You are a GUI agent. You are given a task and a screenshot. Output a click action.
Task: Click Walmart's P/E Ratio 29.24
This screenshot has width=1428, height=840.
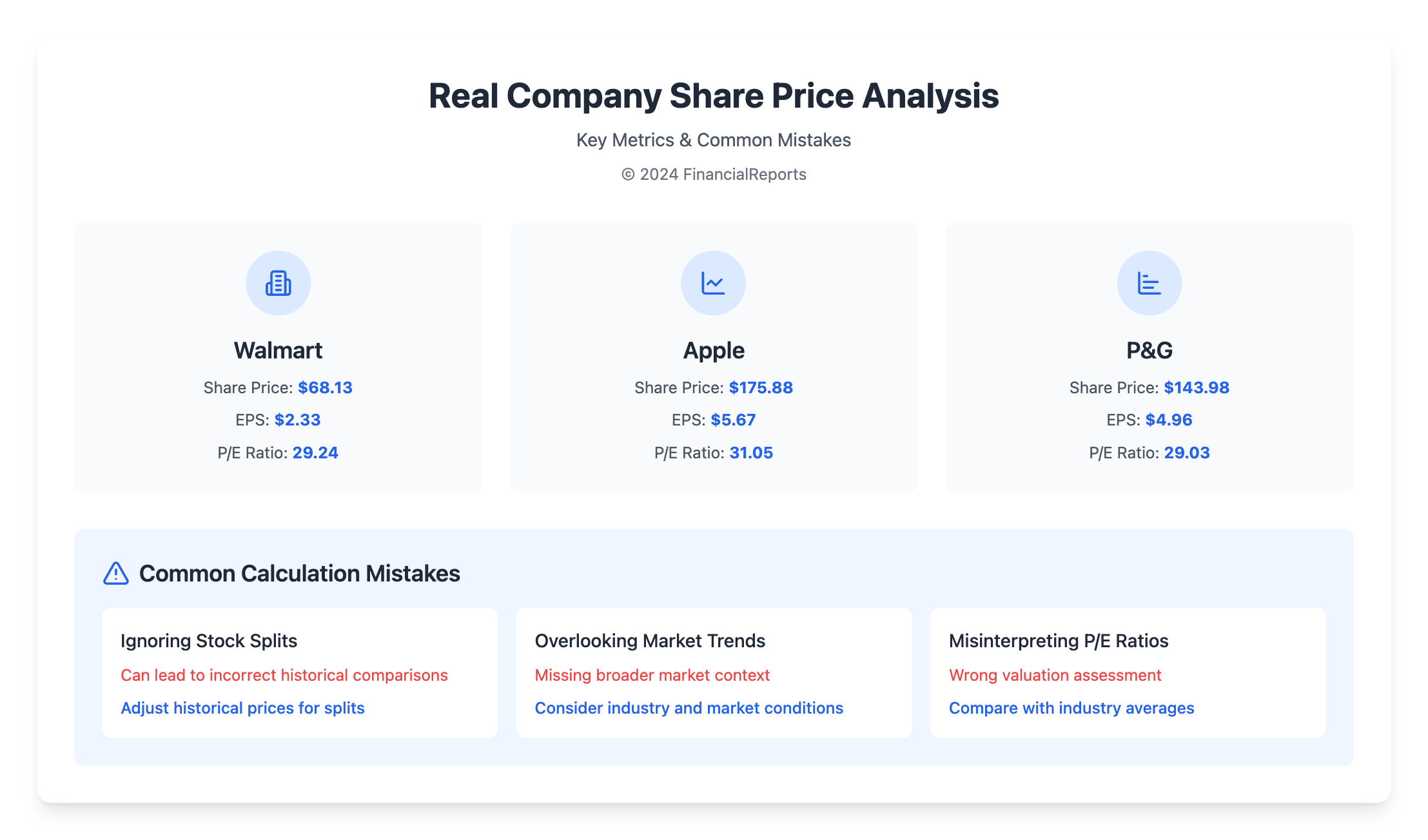[315, 453]
